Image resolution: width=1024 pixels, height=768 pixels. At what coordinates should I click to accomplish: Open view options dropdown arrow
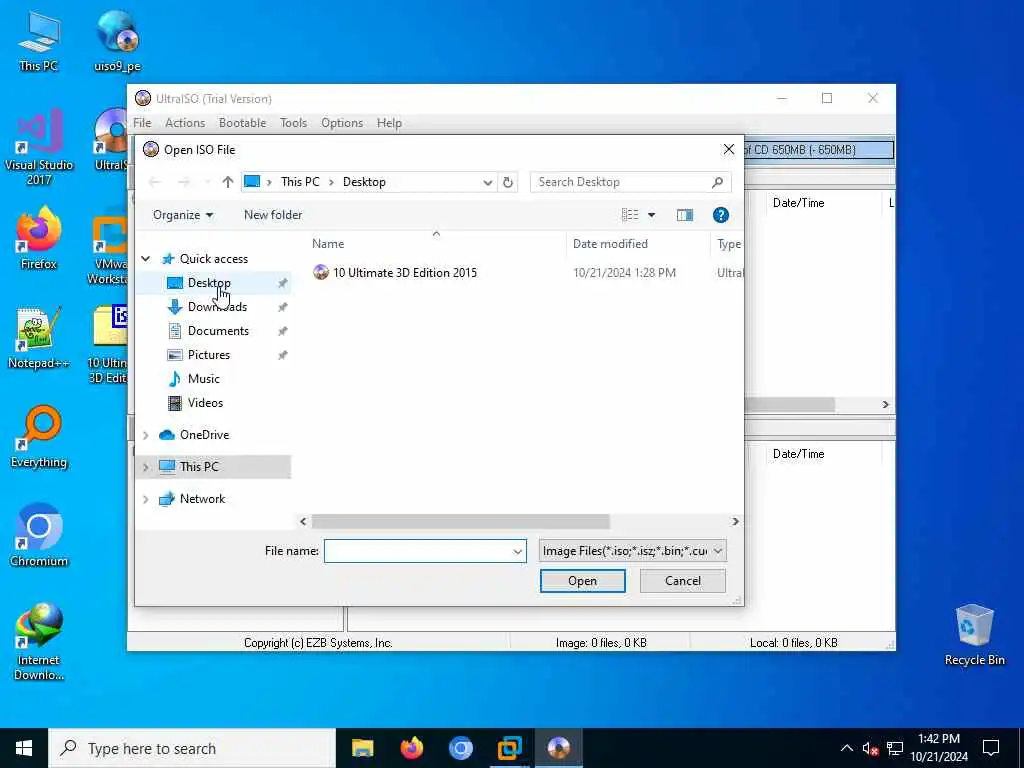[x=651, y=215]
